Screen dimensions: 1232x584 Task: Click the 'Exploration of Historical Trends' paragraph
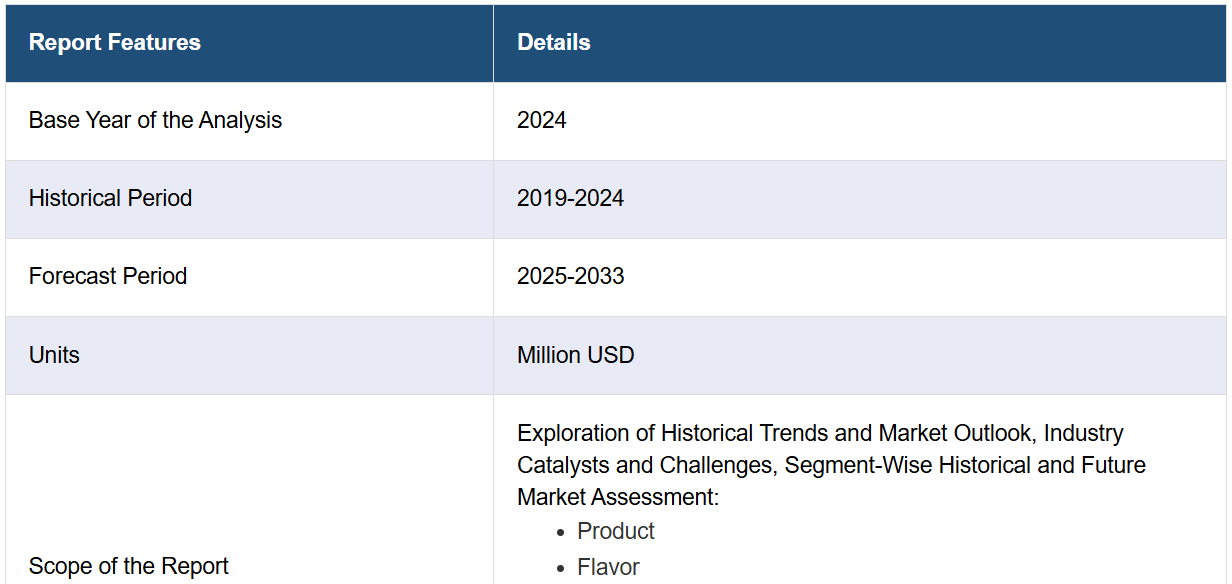[831, 465]
